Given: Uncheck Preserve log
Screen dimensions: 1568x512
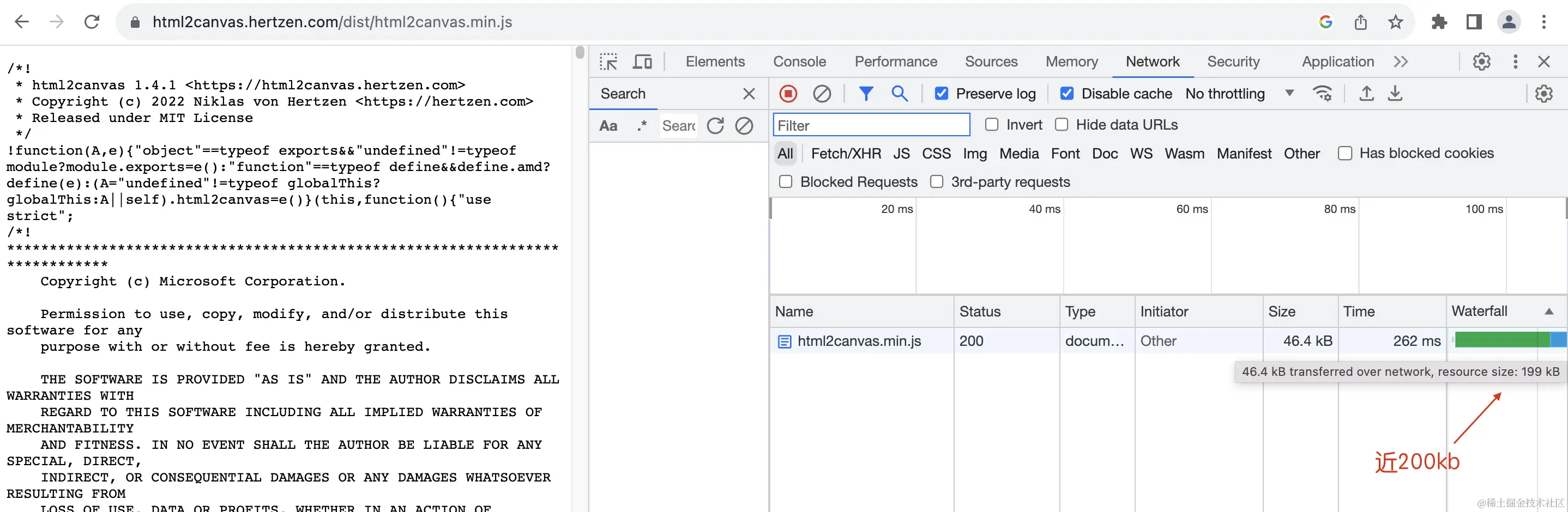Looking at the screenshot, I should [941, 94].
